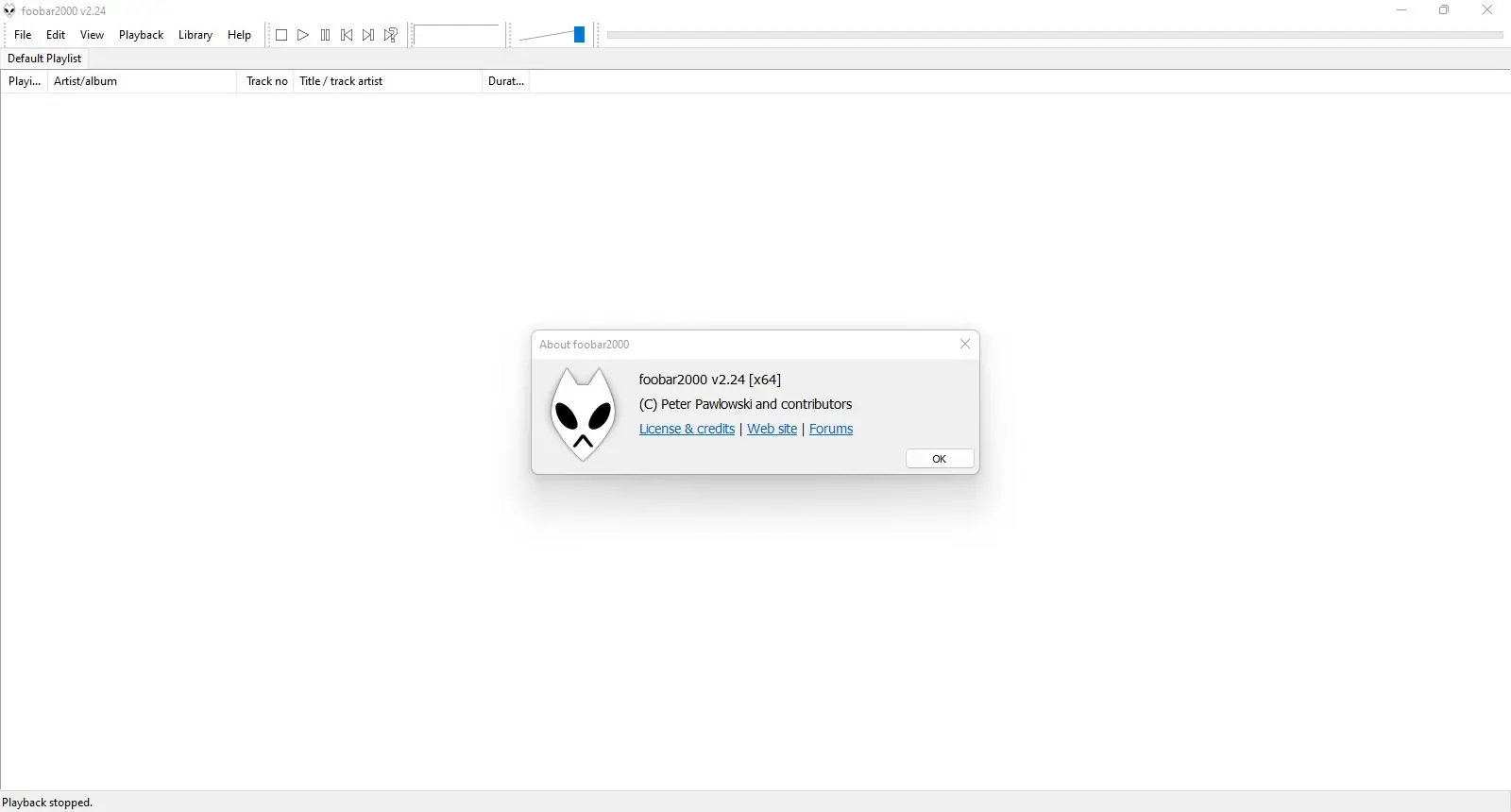Image resolution: width=1511 pixels, height=812 pixels.
Task: Select the Default Playlist tab
Action: click(44, 59)
